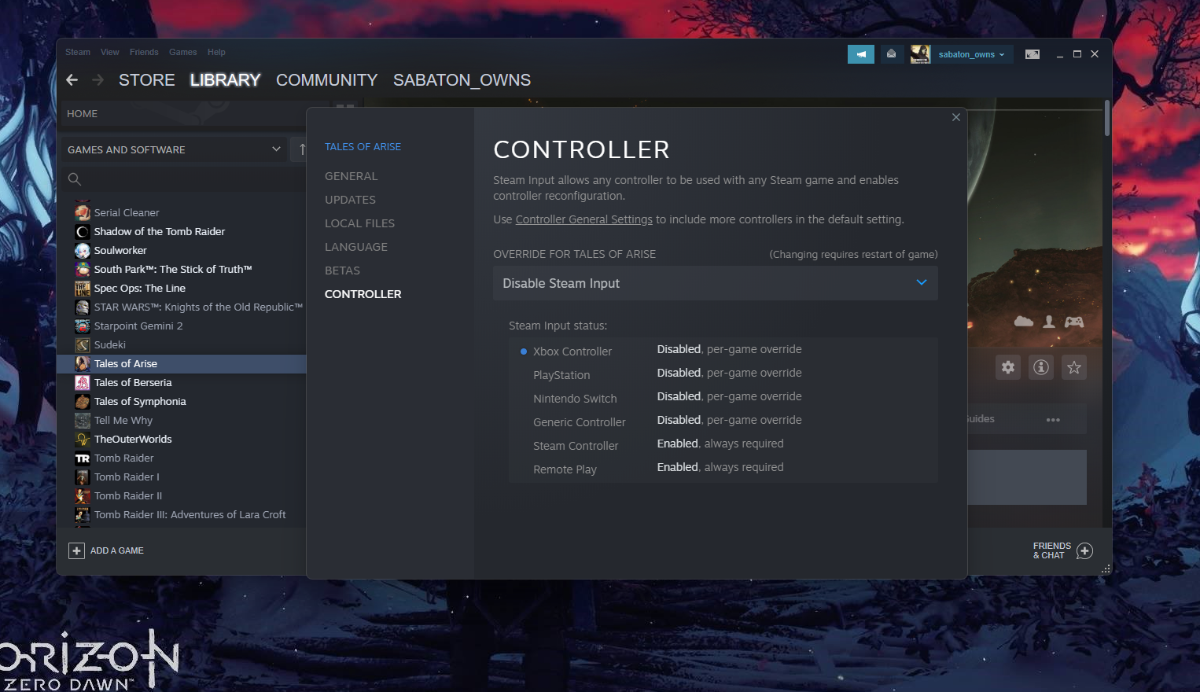Go to the STORE tab
The image size is (1200, 692).
[x=147, y=80]
